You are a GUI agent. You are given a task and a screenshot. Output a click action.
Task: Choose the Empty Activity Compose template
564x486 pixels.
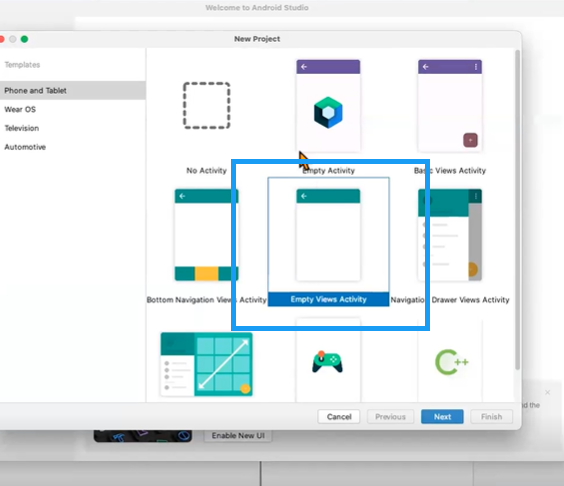[328, 106]
